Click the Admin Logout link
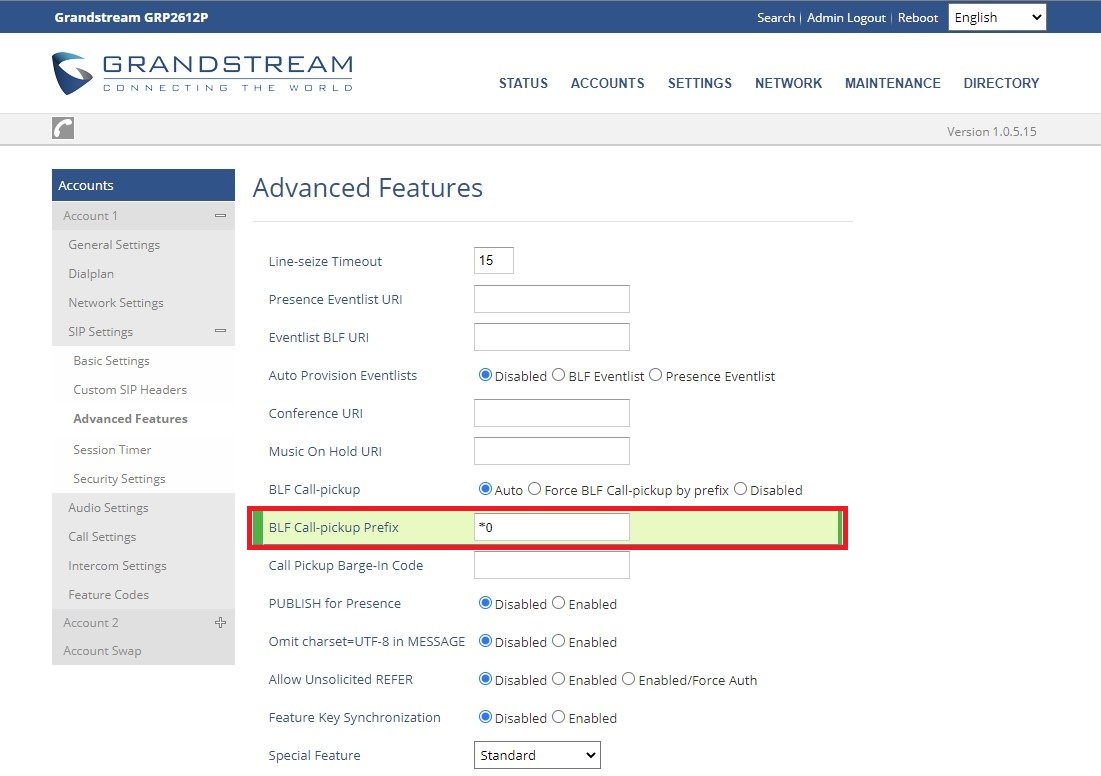 (x=846, y=18)
